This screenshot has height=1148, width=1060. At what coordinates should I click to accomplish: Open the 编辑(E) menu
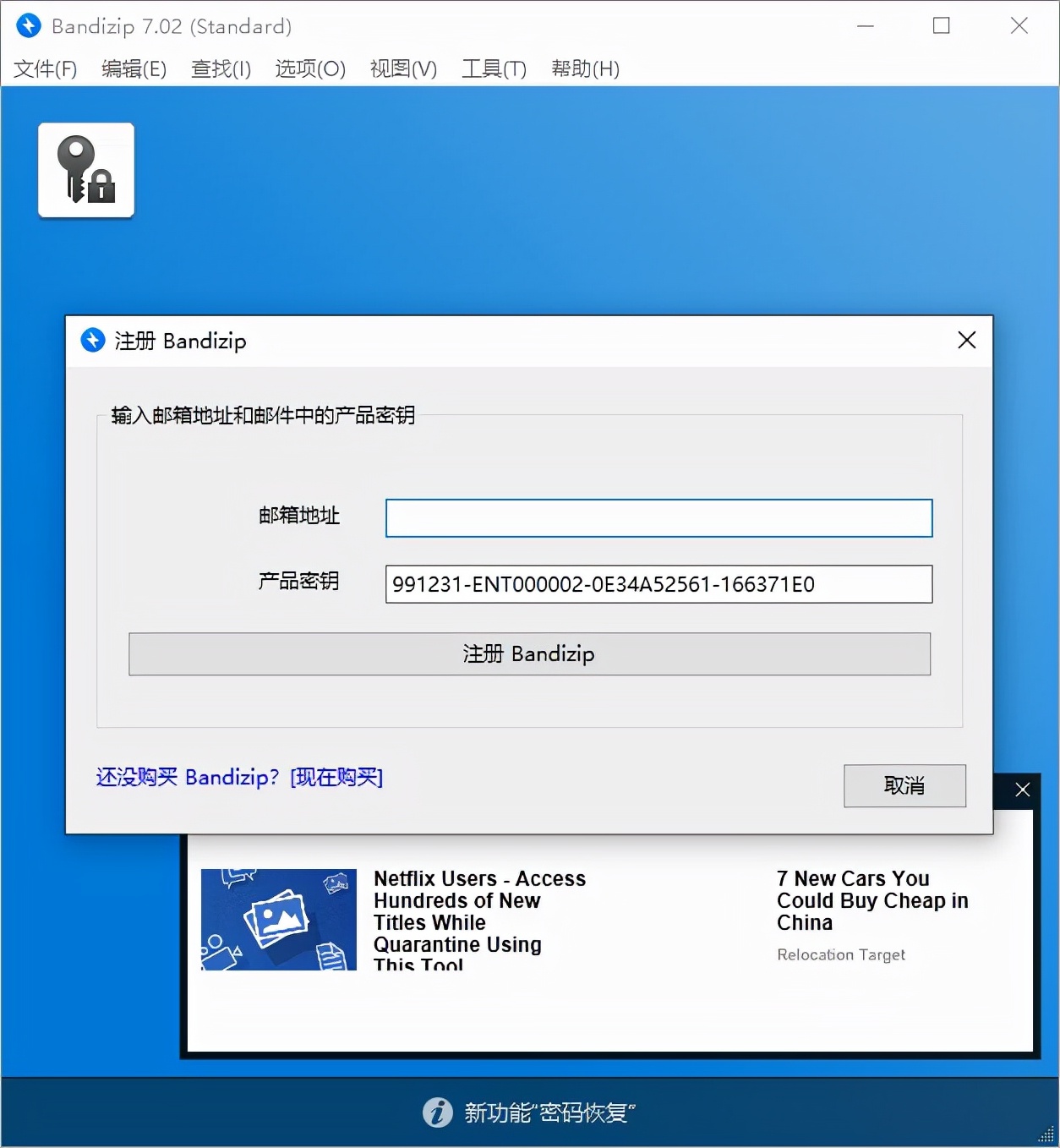pos(134,69)
